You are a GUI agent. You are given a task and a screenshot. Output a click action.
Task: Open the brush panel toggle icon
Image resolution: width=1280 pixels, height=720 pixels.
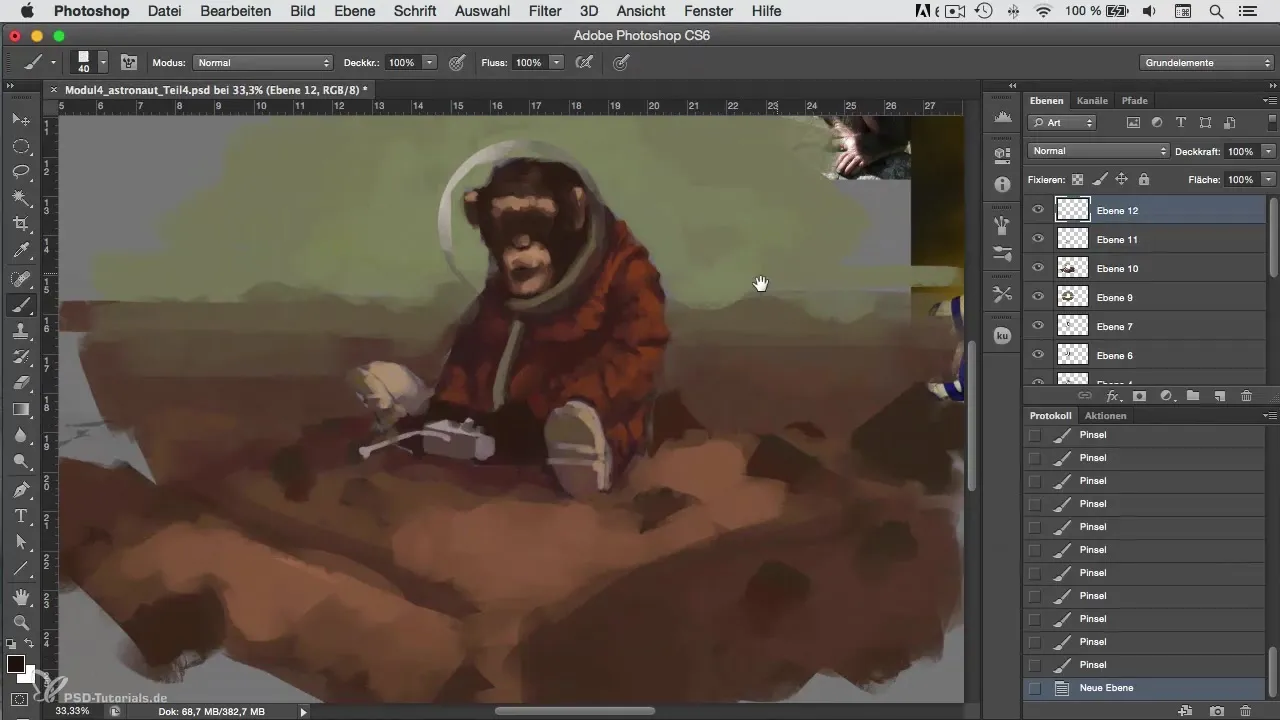[129, 62]
